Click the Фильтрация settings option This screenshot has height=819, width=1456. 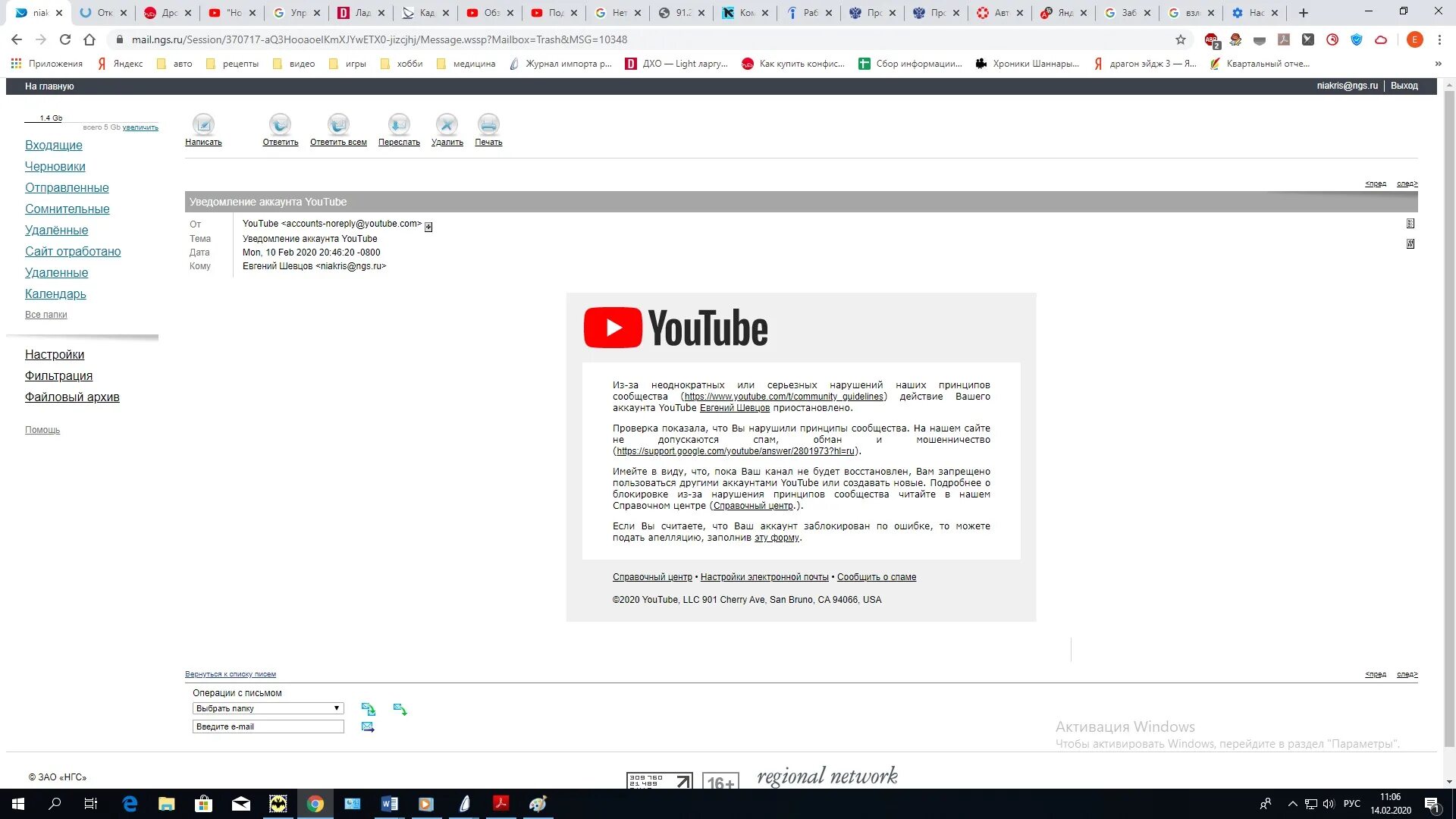(58, 376)
